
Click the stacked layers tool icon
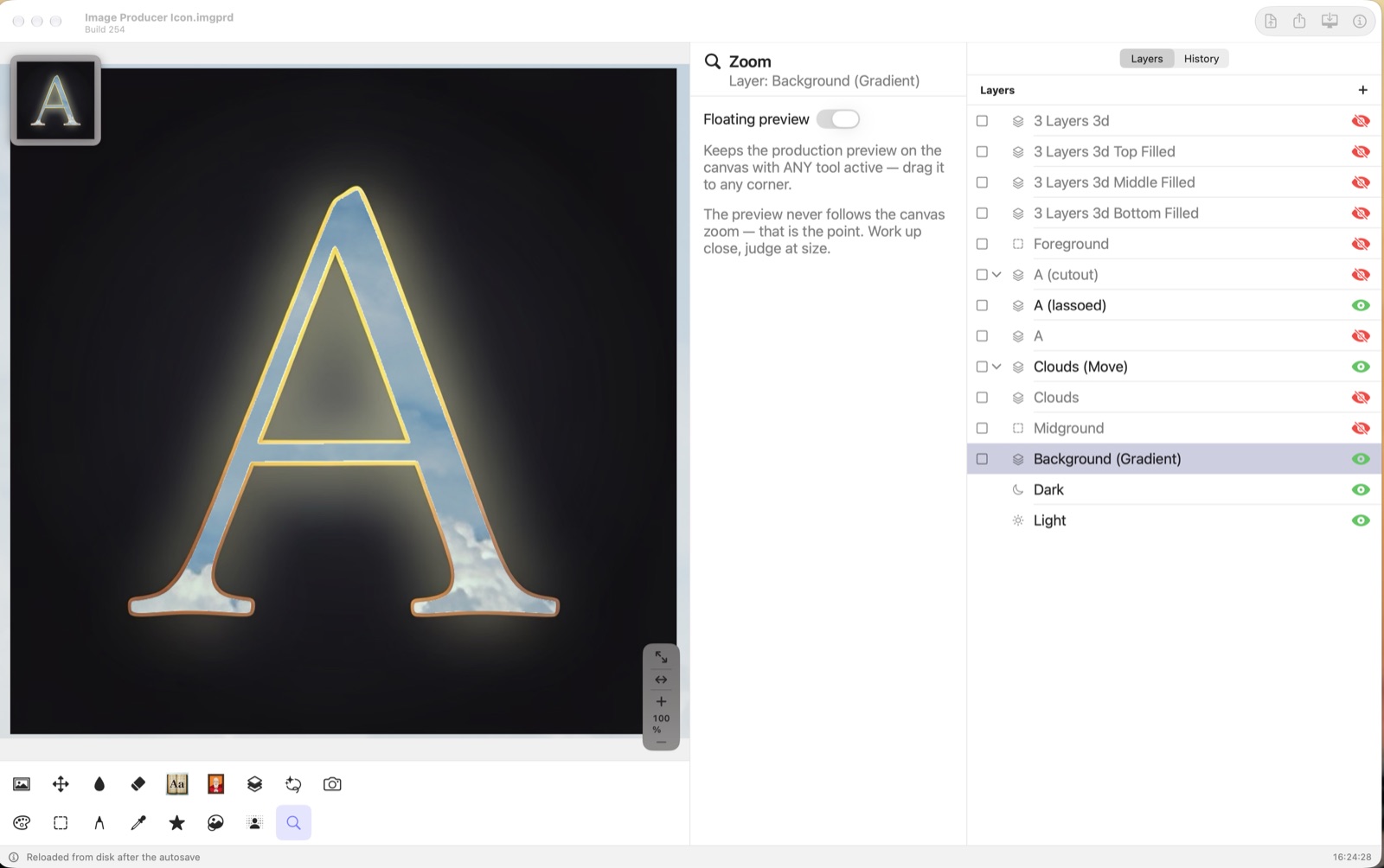pos(254,784)
